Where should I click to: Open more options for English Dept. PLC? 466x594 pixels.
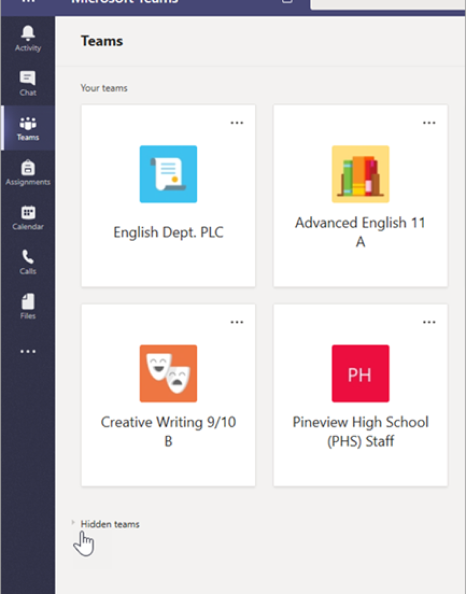pos(237,123)
